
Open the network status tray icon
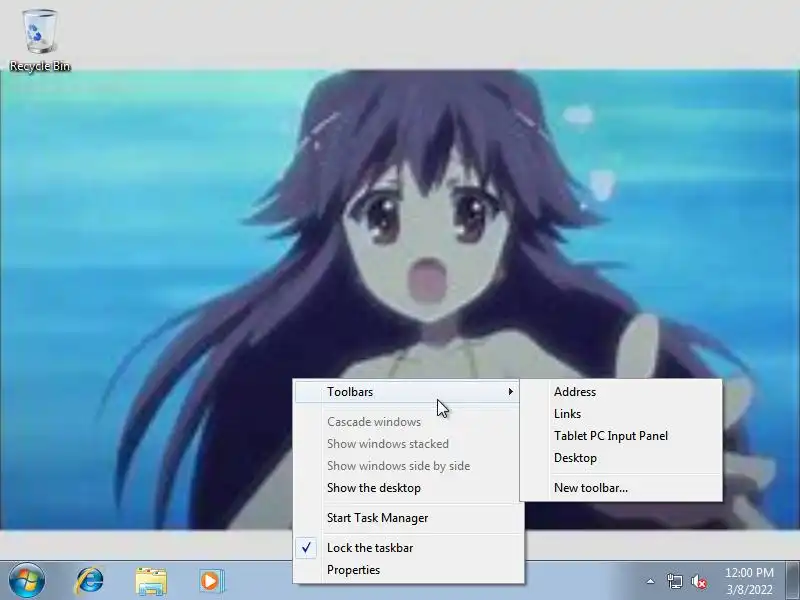click(x=674, y=581)
